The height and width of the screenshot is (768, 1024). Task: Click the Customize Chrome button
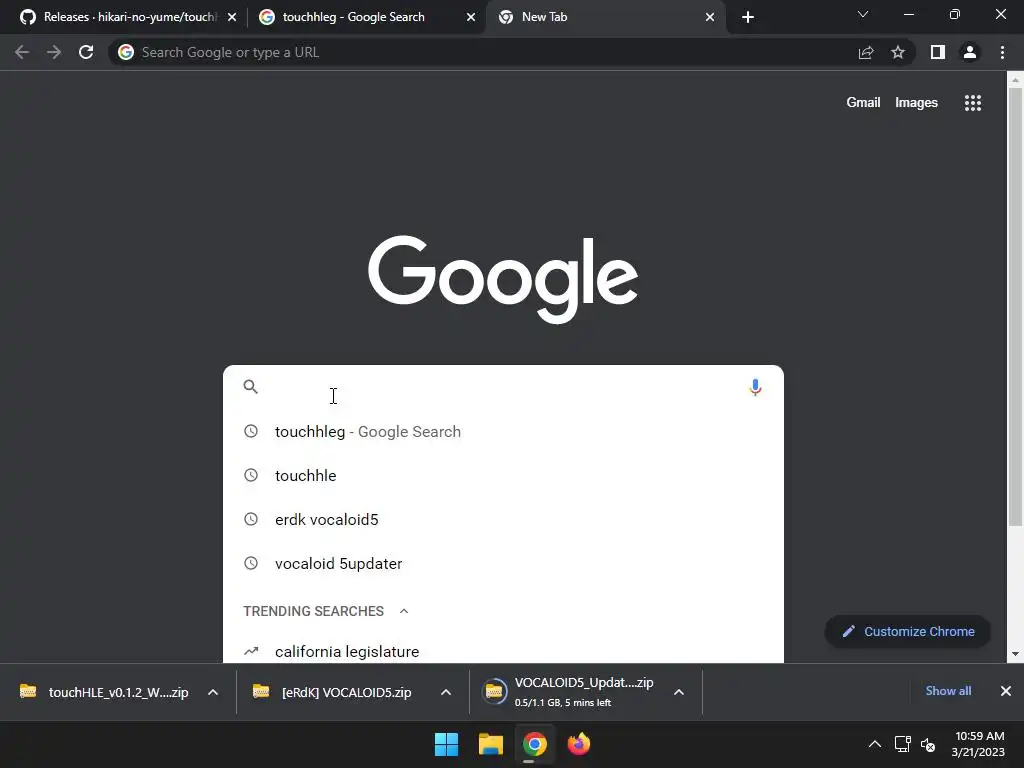908,632
